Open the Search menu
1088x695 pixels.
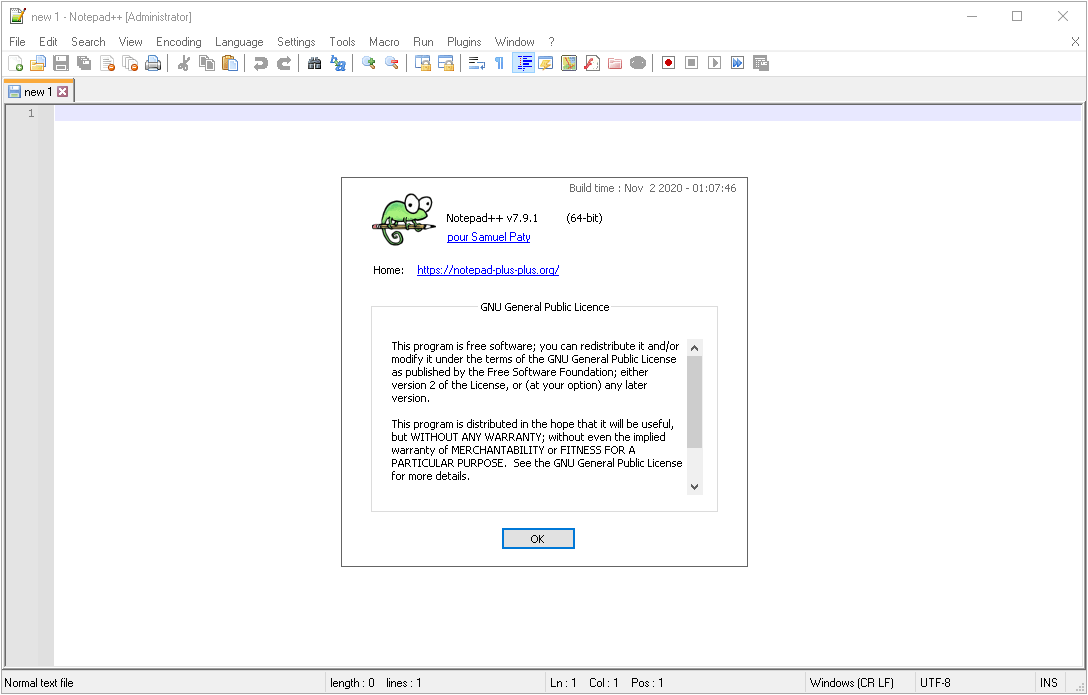(x=88, y=42)
